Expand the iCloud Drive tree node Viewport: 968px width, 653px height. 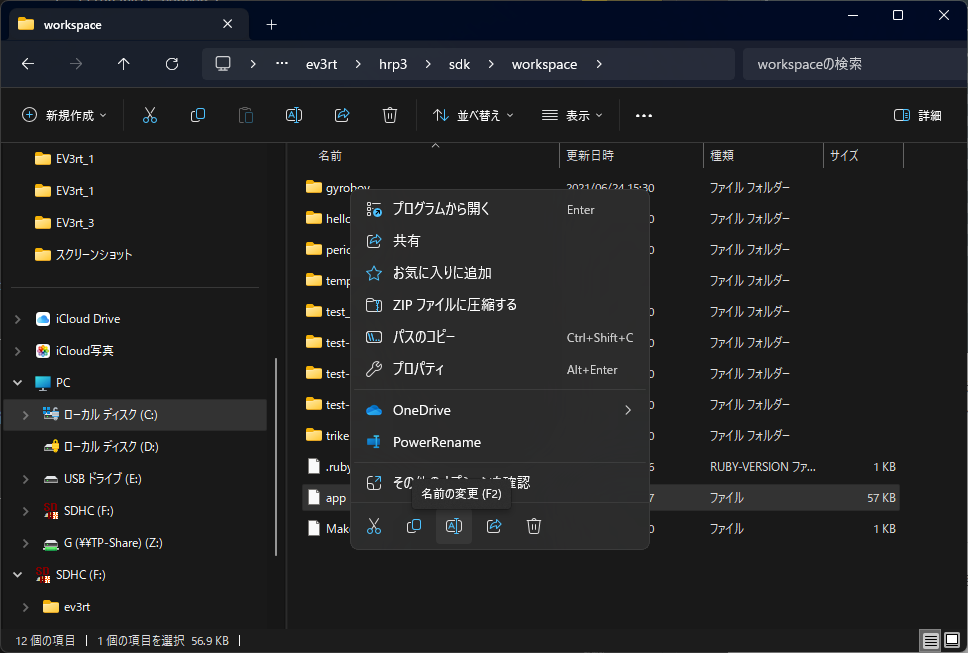18,319
